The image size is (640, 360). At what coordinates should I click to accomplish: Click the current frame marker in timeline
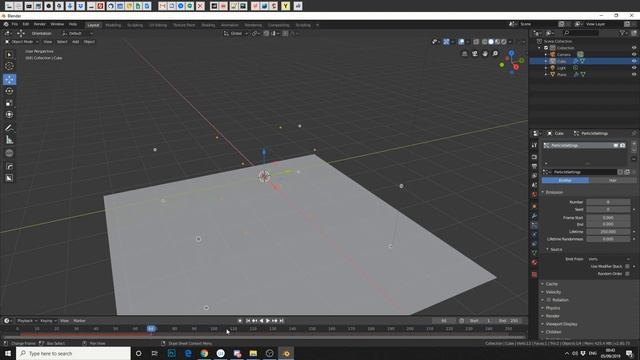pos(151,329)
